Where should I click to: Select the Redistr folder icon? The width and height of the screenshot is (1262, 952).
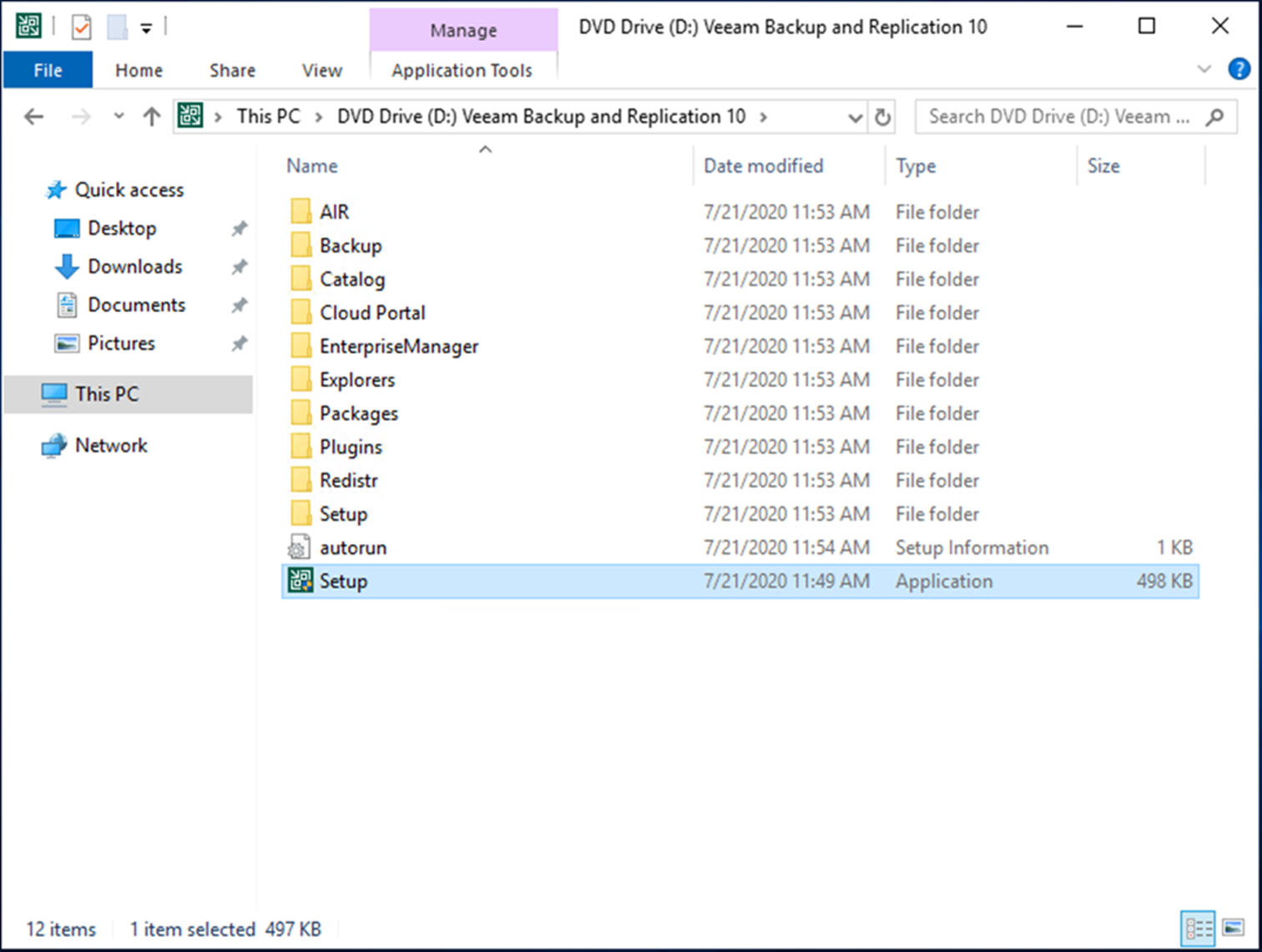click(x=300, y=481)
